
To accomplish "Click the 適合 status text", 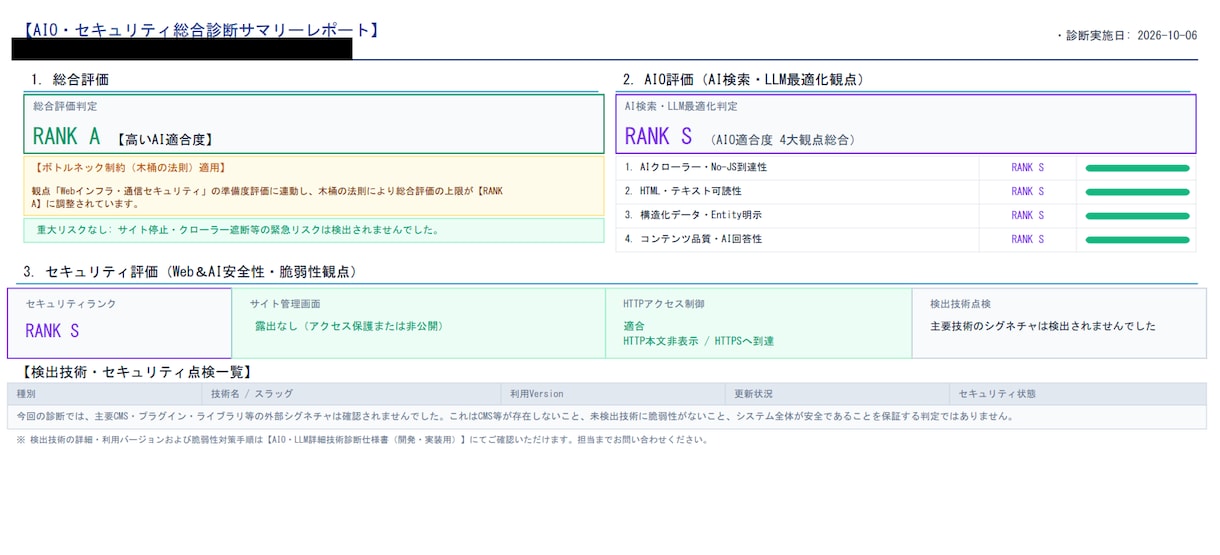I will tap(633, 326).
